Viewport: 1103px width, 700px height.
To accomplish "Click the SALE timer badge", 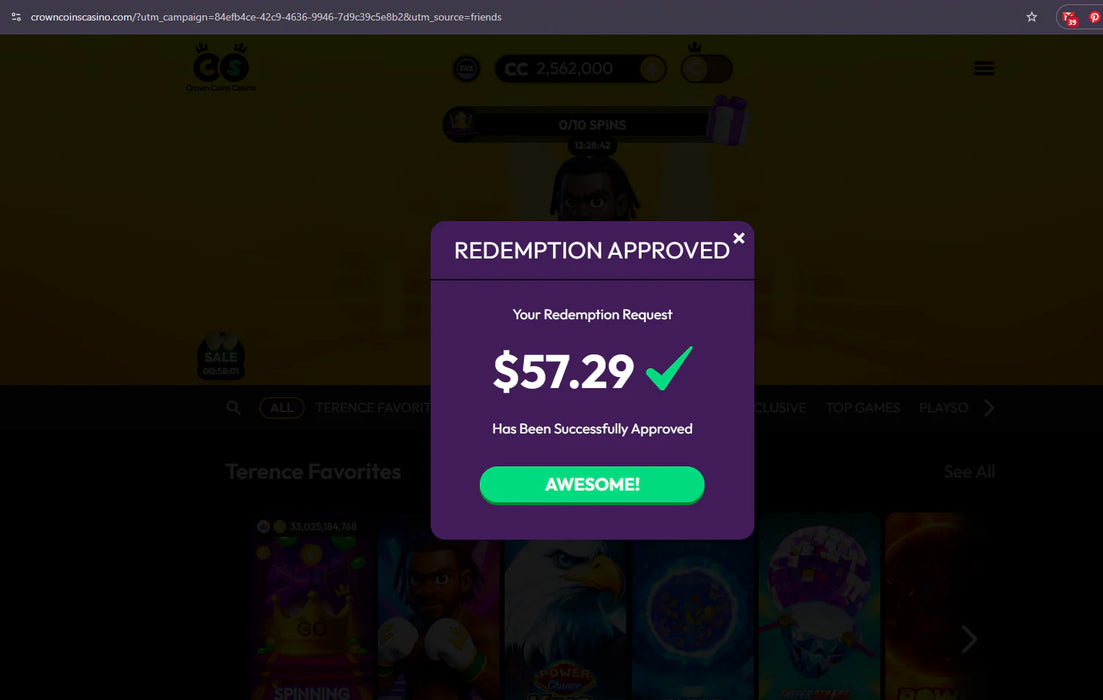I will (x=221, y=357).
